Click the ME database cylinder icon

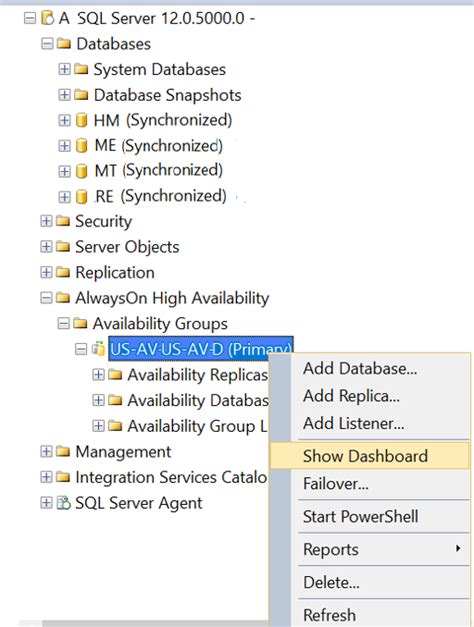82,146
